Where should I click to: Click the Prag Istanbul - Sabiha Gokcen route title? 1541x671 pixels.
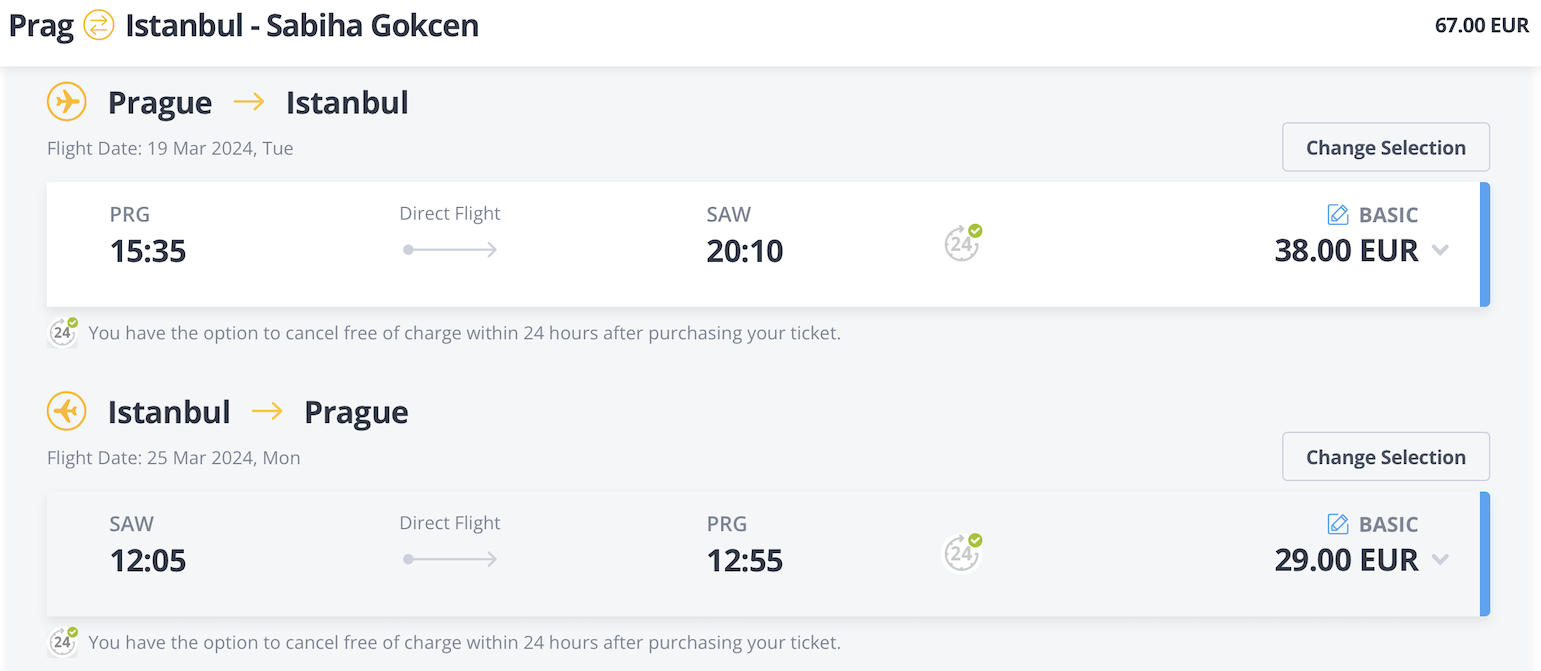244,25
